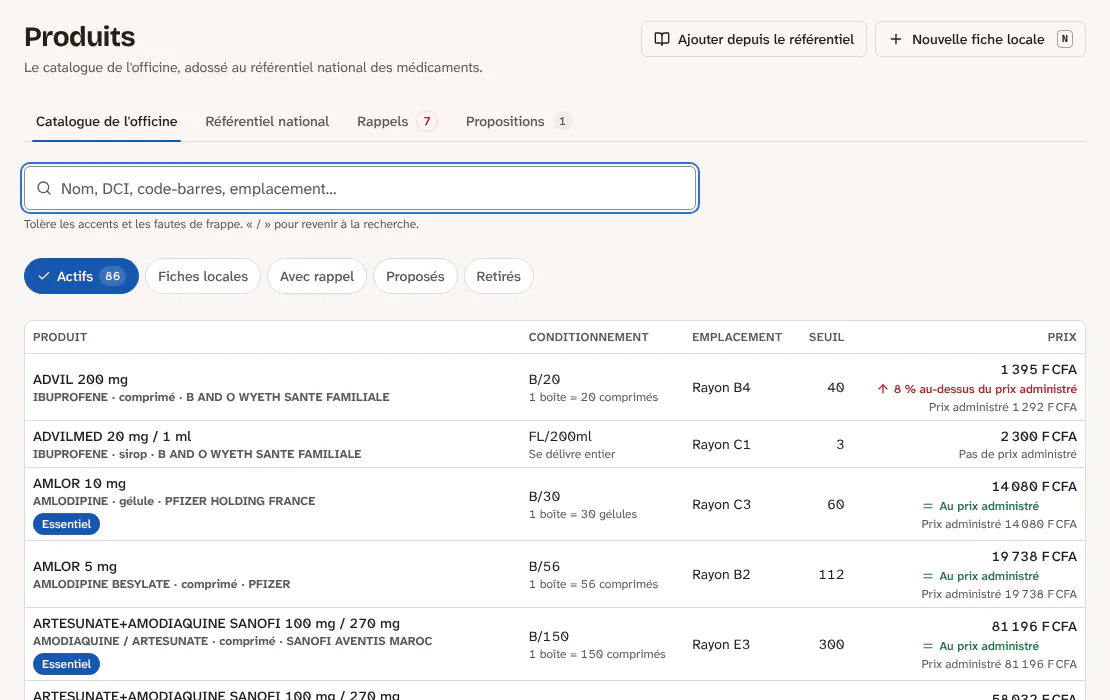1110x700 pixels.
Task: Toggle the Actifs filter chip
Action: (81, 276)
